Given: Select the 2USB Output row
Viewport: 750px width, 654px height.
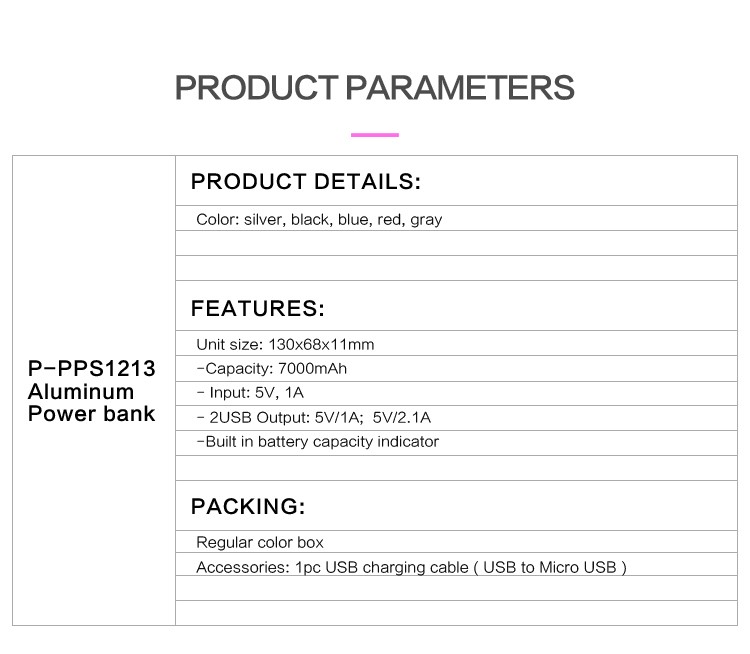Looking at the screenshot, I should [456, 418].
